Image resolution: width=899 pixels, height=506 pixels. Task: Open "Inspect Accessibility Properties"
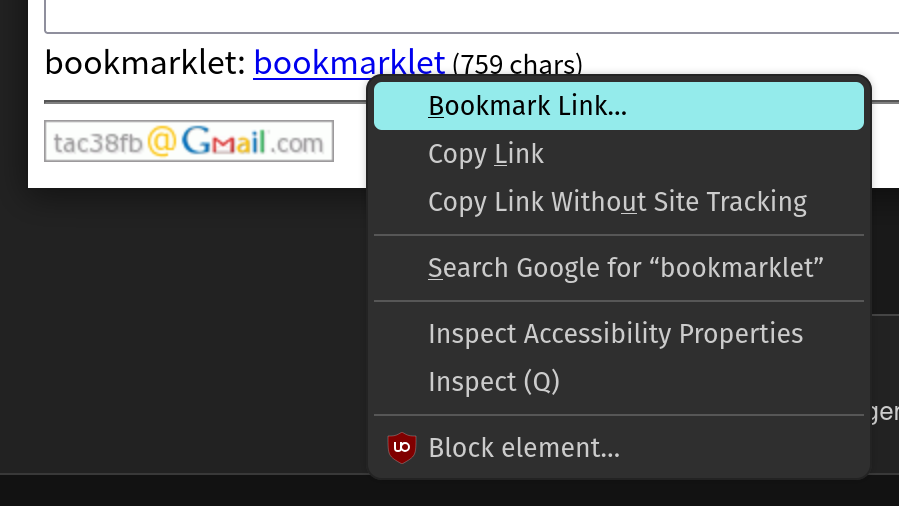coord(615,333)
